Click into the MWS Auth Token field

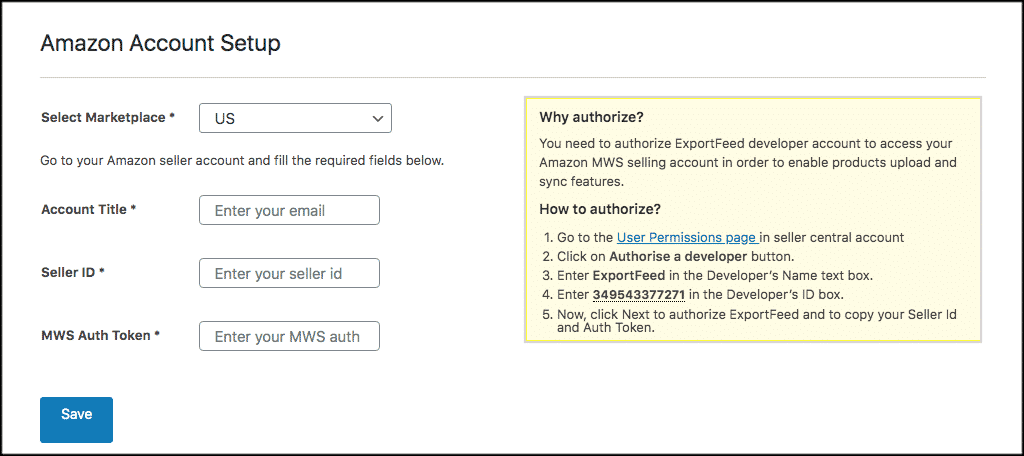(289, 336)
